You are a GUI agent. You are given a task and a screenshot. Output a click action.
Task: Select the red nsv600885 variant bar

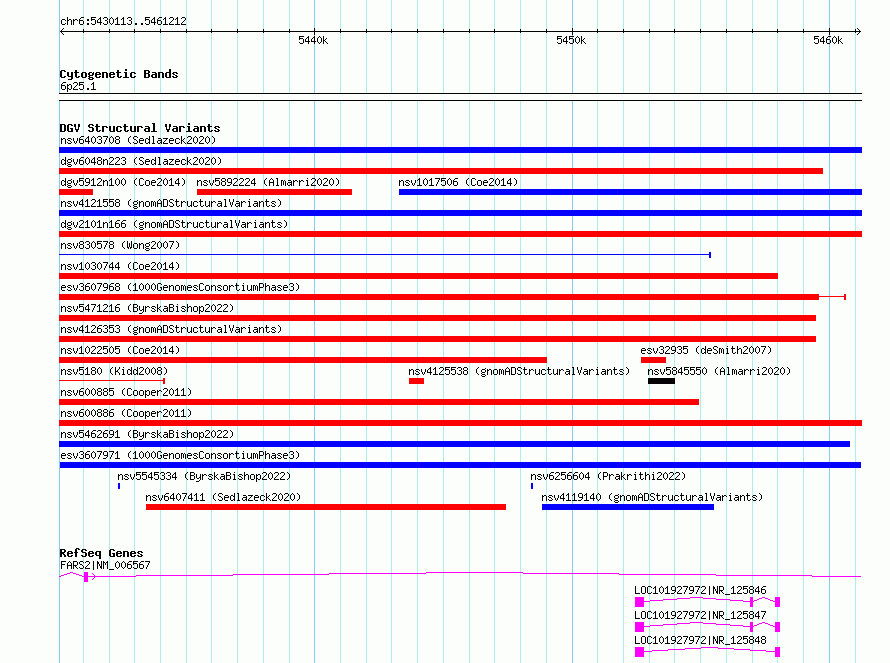[x=379, y=402]
